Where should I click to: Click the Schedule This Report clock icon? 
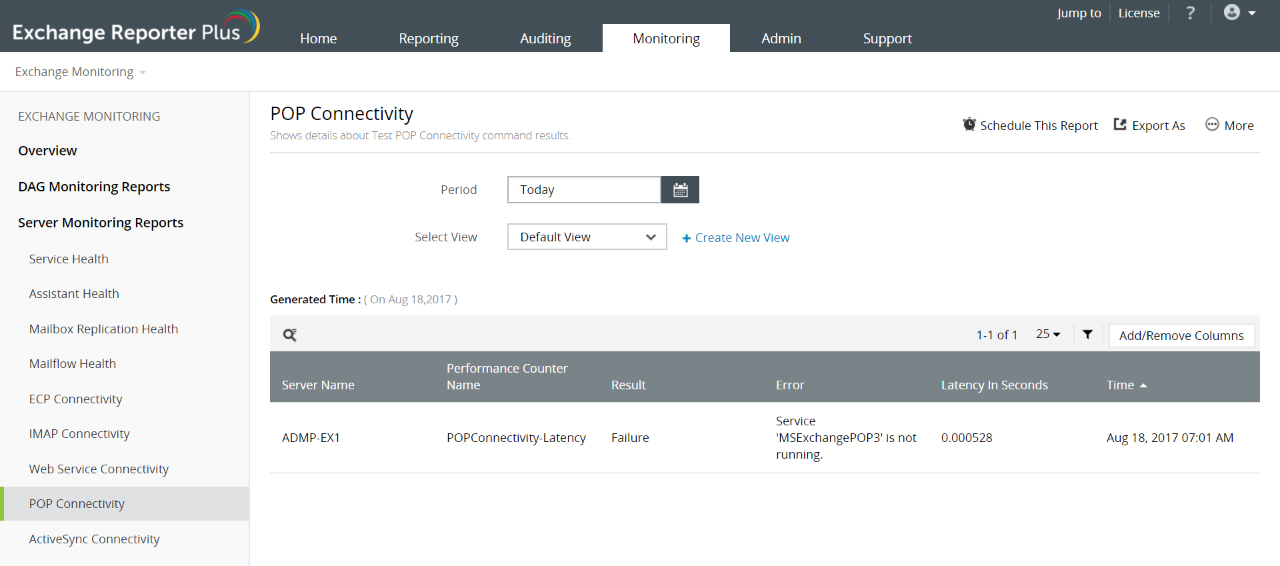(969, 125)
